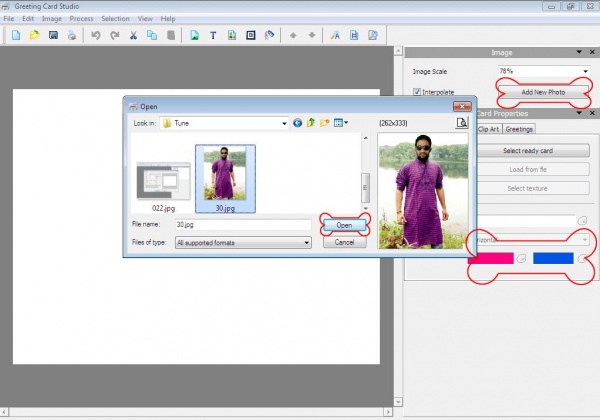Open the Process menu
This screenshot has height=420, width=600.
coord(81,19)
